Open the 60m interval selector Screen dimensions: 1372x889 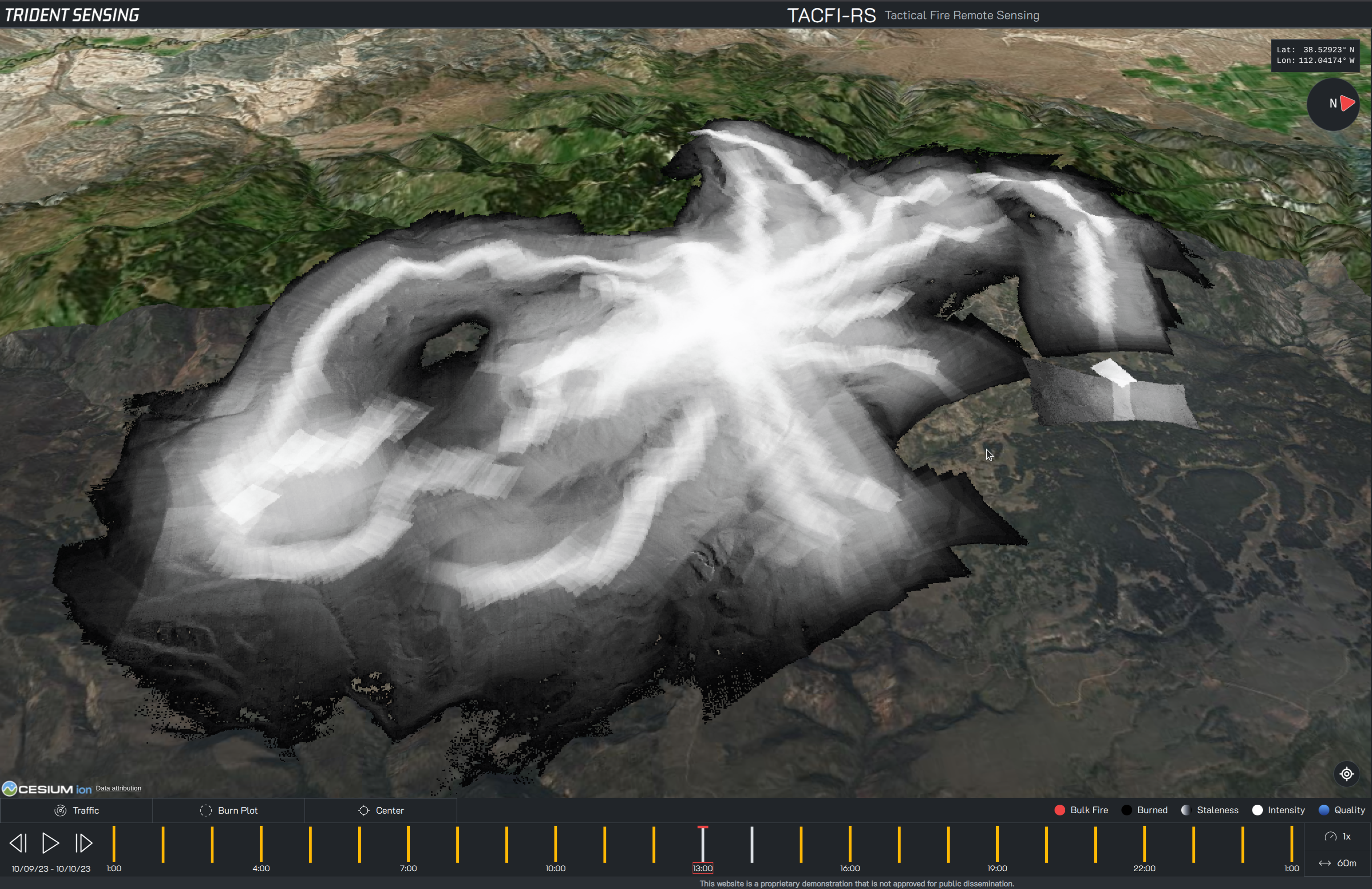coord(1337,863)
